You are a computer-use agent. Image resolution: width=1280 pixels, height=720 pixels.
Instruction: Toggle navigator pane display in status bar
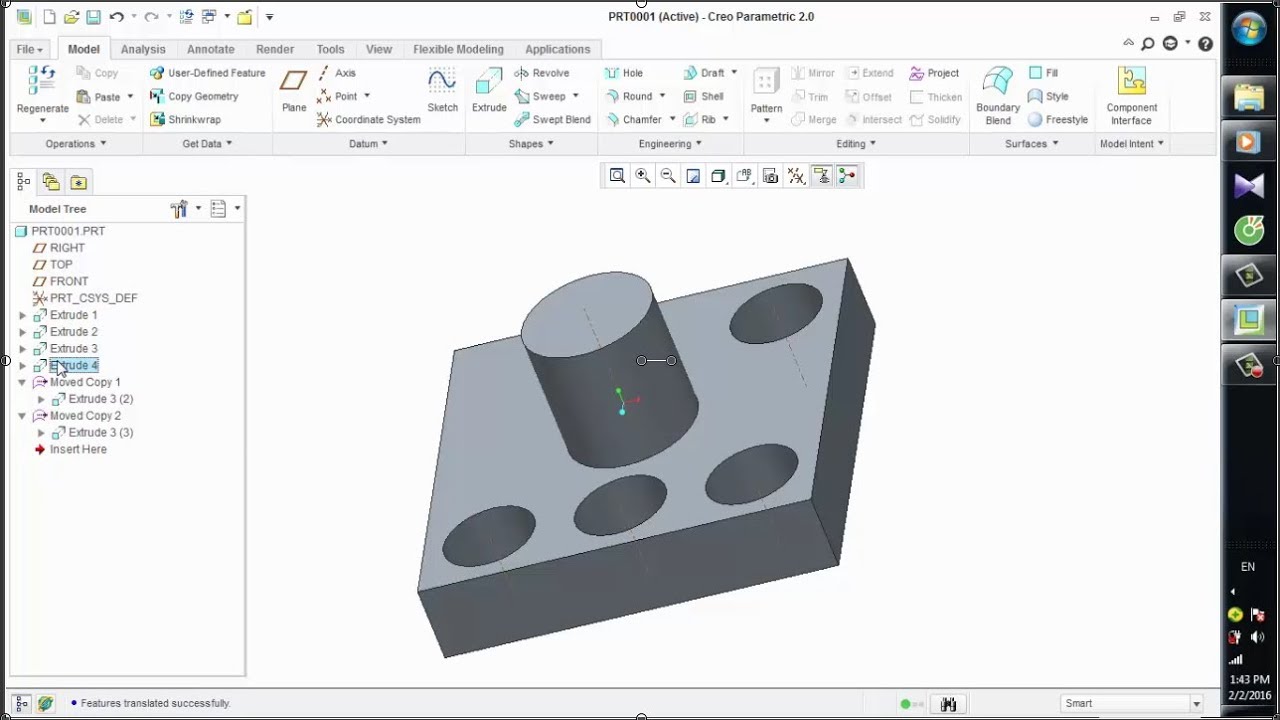pos(21,703)
